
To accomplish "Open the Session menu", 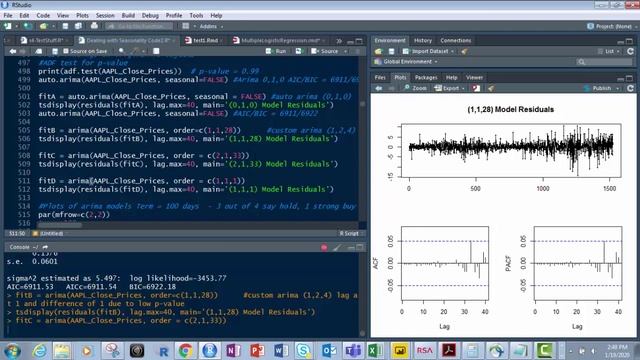I will [105, 16].
